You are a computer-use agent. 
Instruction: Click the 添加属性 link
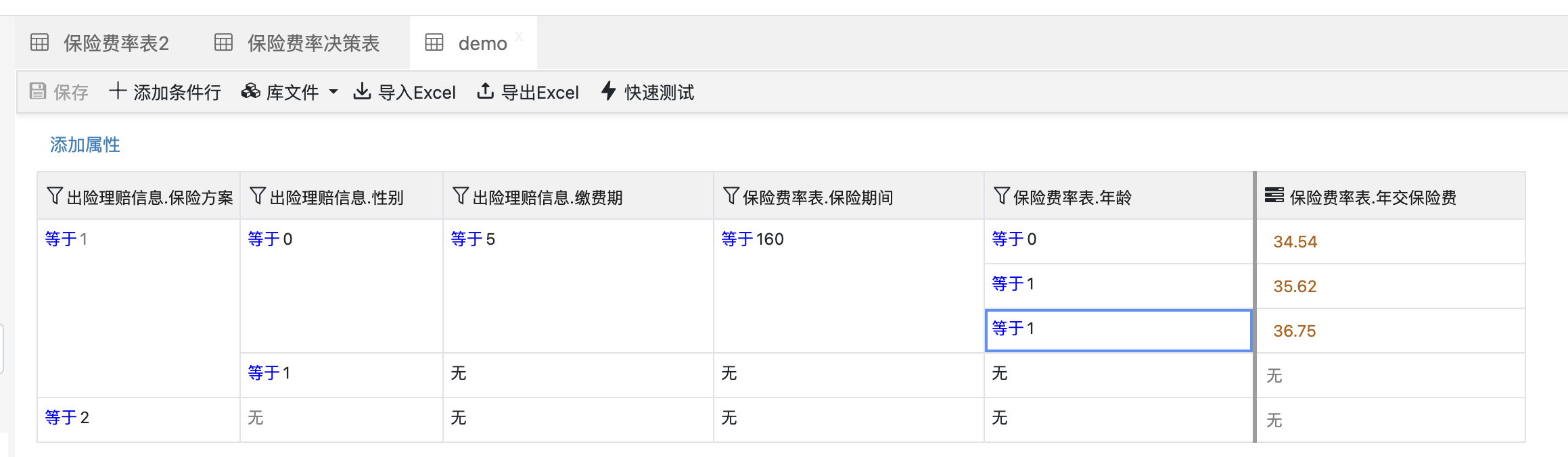tap(85, 145)
